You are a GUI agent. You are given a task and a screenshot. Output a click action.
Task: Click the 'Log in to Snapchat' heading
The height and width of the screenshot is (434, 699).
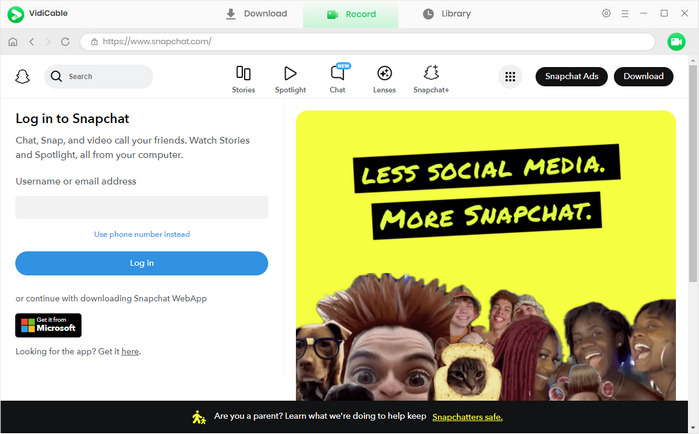tap(72, 119)
